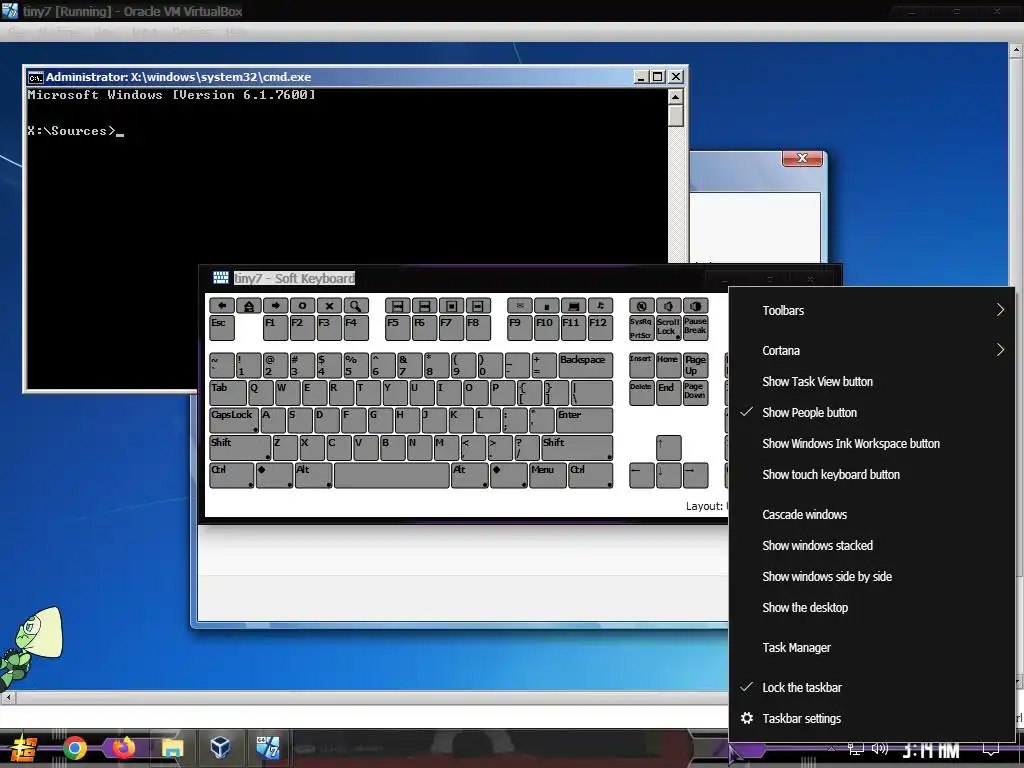Click the media key above F5
Viewport: 1024px width, 768px height.
pyautogui.click(x=398, y=305)
